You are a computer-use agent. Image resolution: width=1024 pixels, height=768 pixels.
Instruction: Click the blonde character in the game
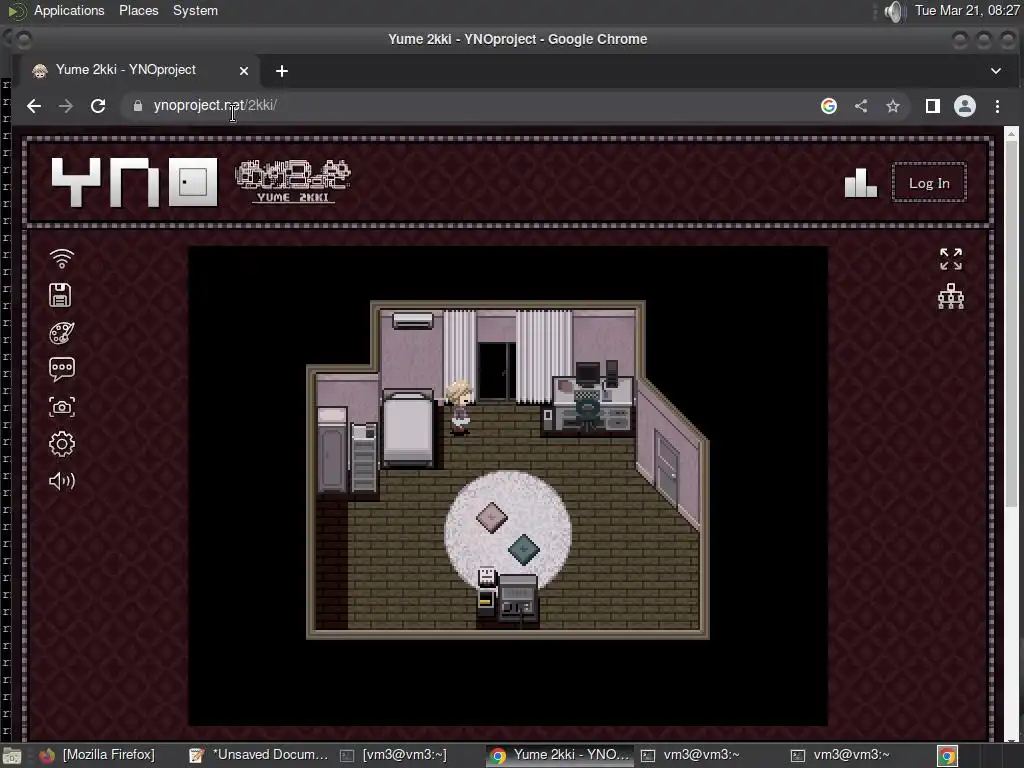click(459, 407)
